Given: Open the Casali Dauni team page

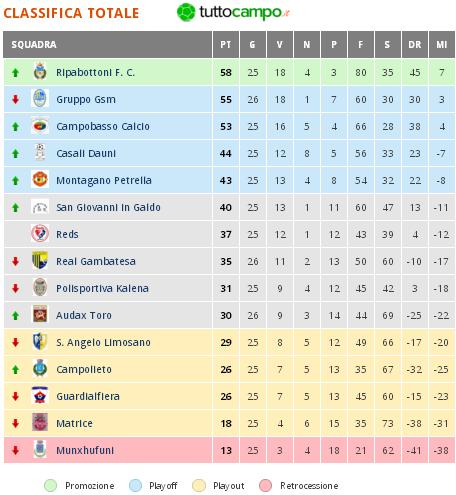Looking at the screenshot, I should tap(86, 153).
